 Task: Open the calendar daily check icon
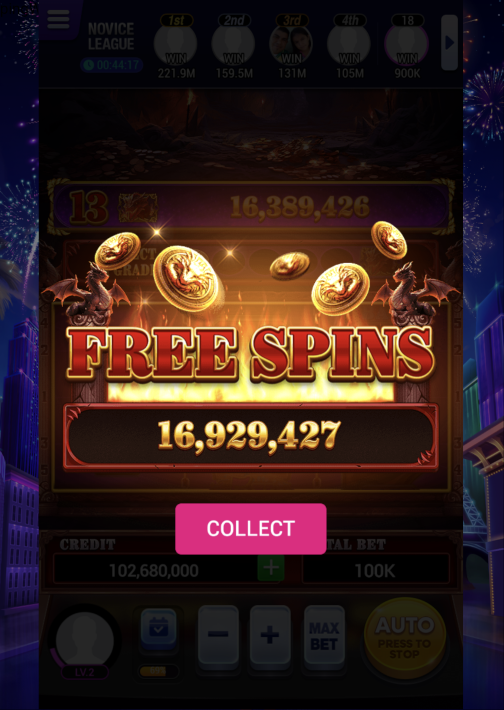[158, 627]
